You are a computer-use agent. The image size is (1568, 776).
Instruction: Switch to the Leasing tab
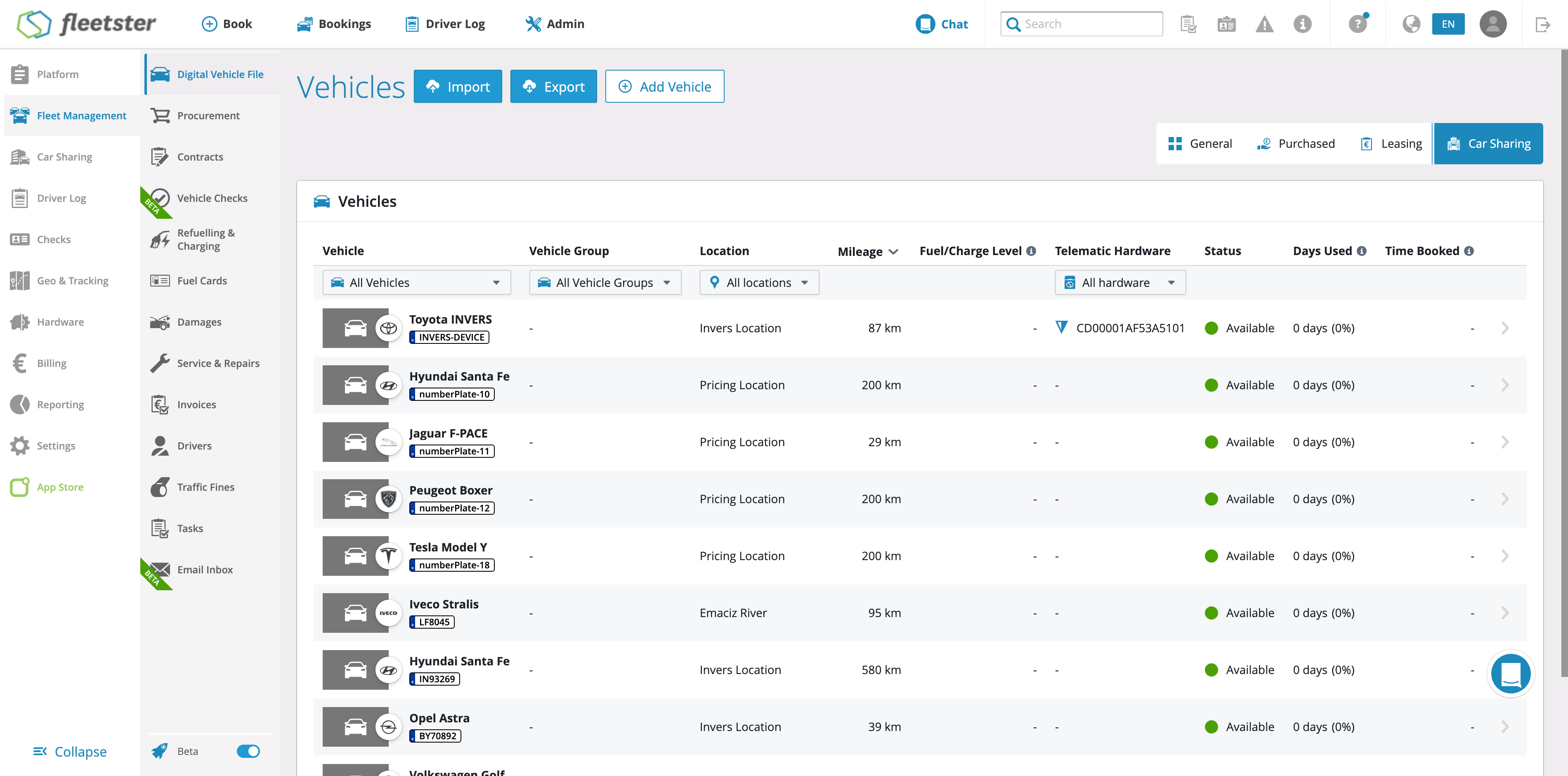[x=1391, y=144]
